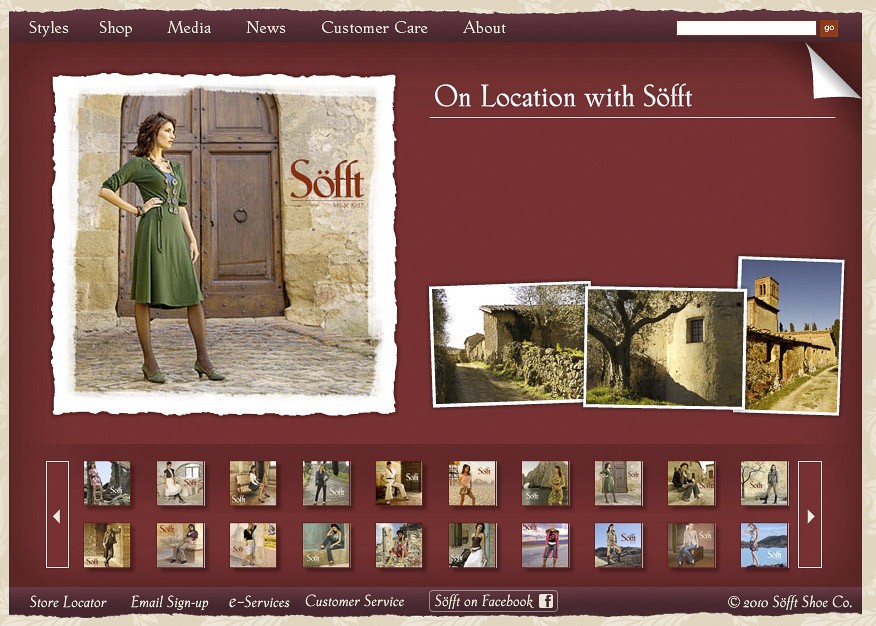Select thumbnail of person in dark jacket seated outdoors
The width and height of the screenshot is (876, 626).
point(691,483)
